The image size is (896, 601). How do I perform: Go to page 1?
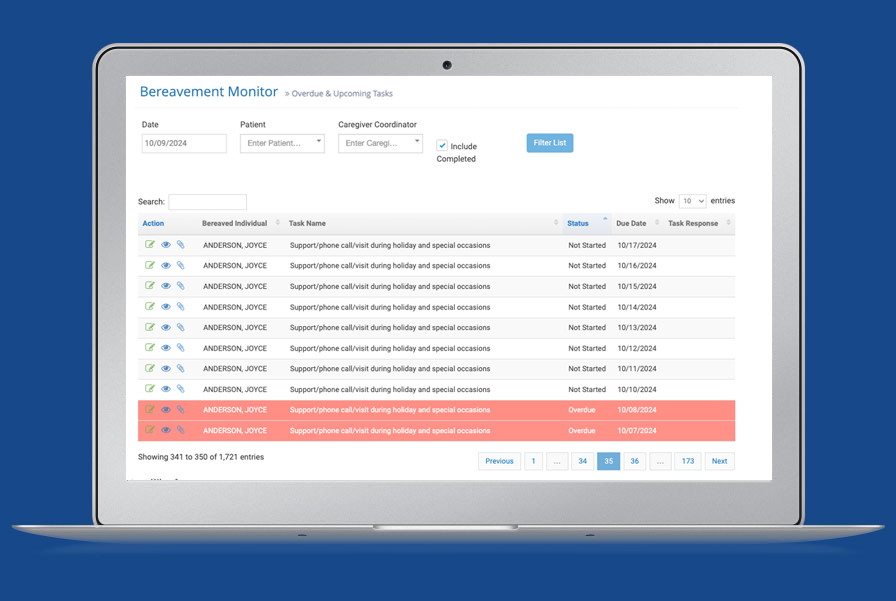click(x=533, y=461)
